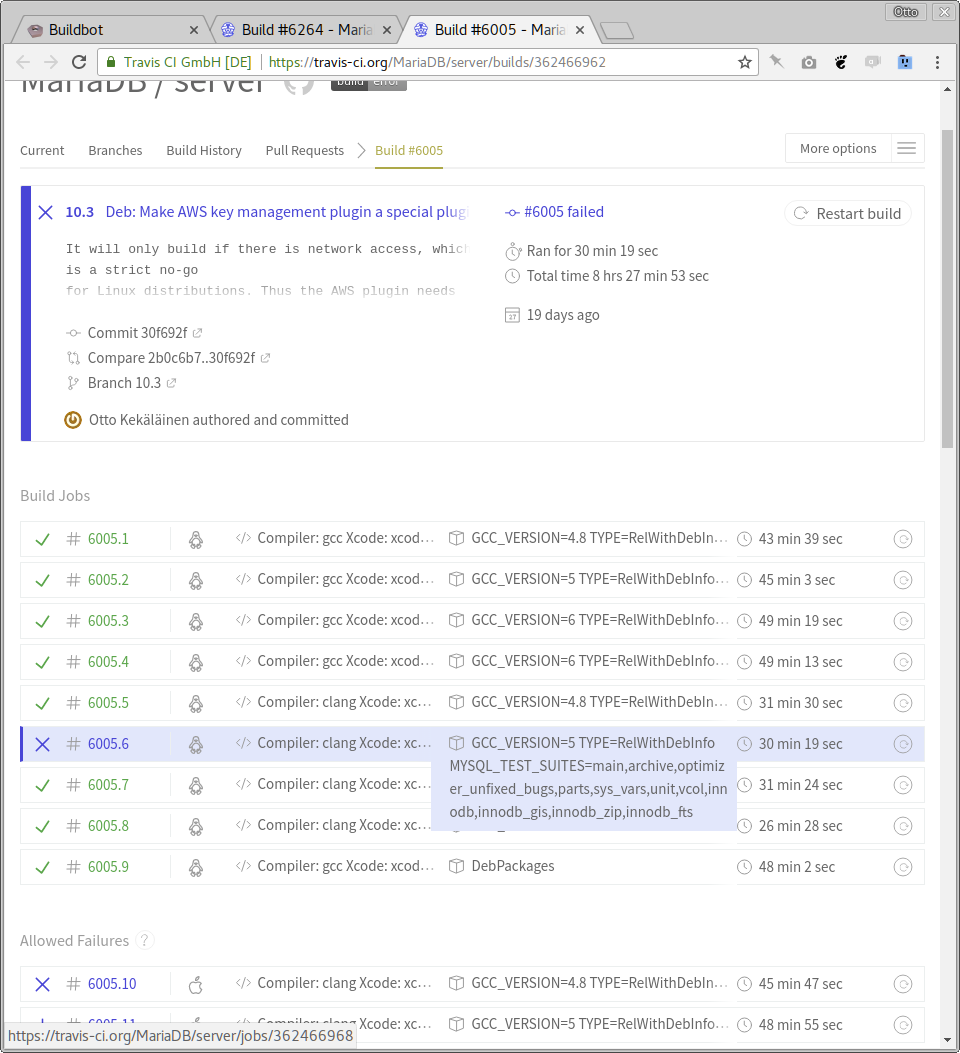Open job 6005.3 link
The image size is (960, 1053).
[x=108, y=621]
